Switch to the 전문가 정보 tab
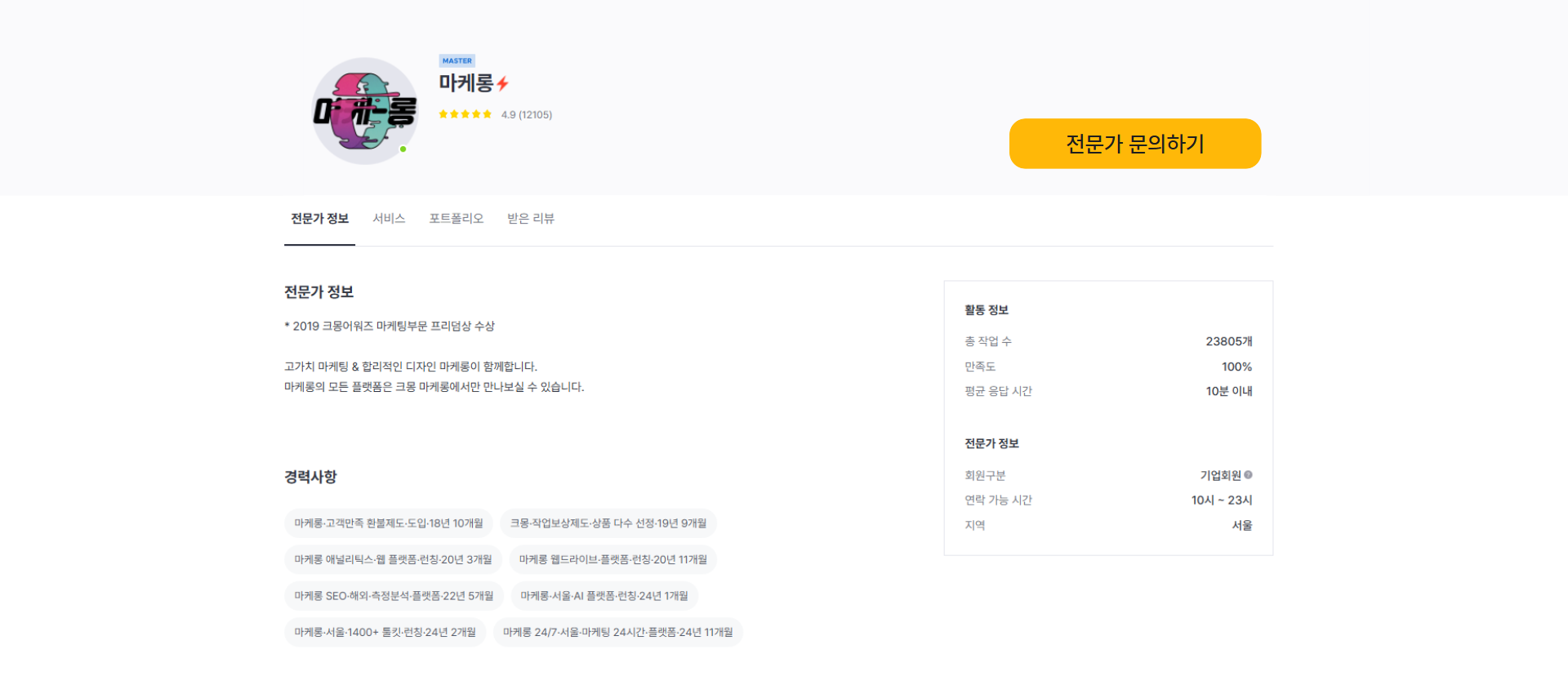Viewport: 1568px width, 685px height. [319, 219]
